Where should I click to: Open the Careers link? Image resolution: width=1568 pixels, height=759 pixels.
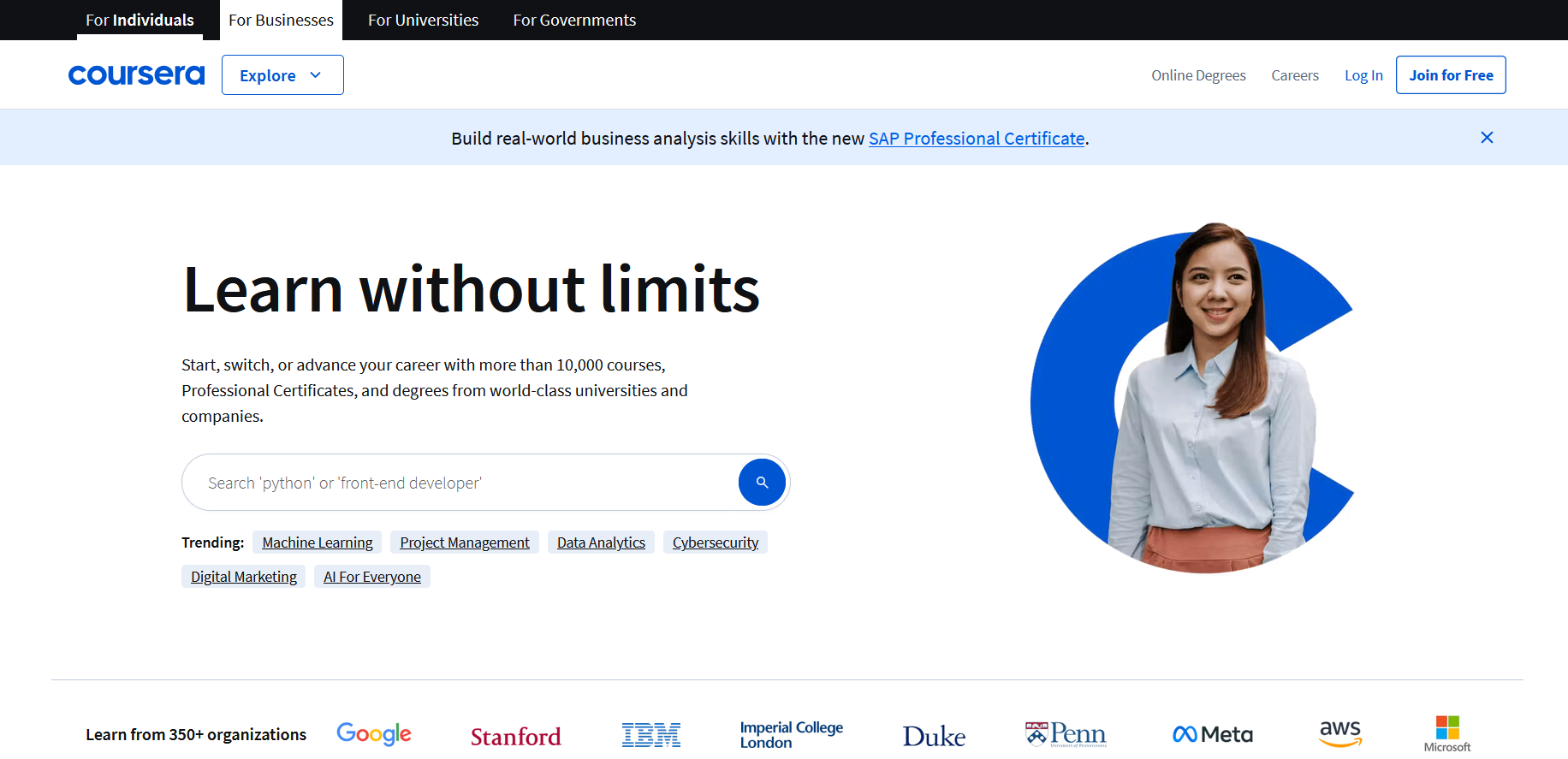point(1295,75)
